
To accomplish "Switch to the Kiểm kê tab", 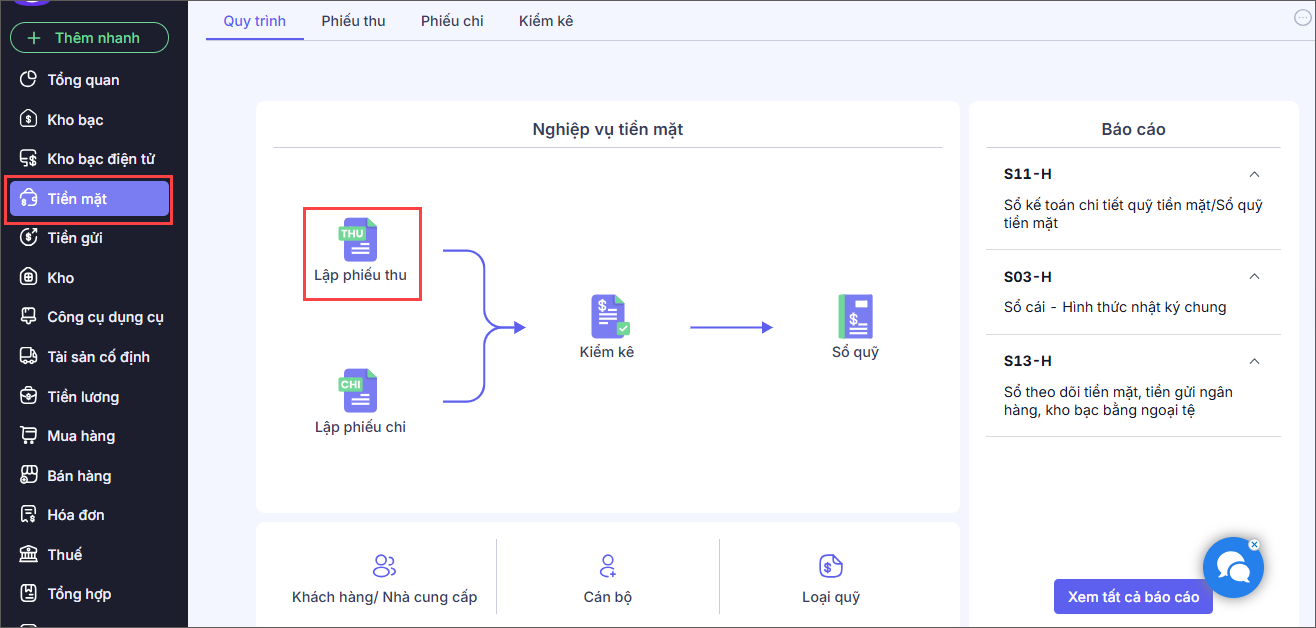I will (x=546, y=20).
